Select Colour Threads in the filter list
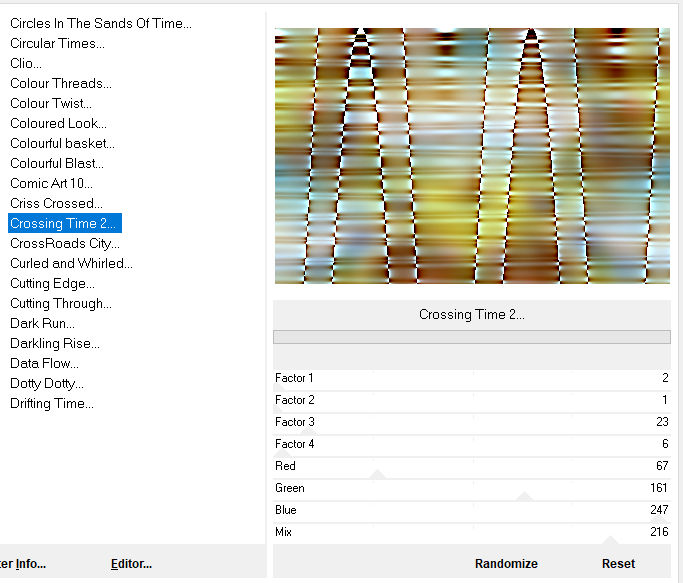The image size is (683, 583). pos(61,83)
